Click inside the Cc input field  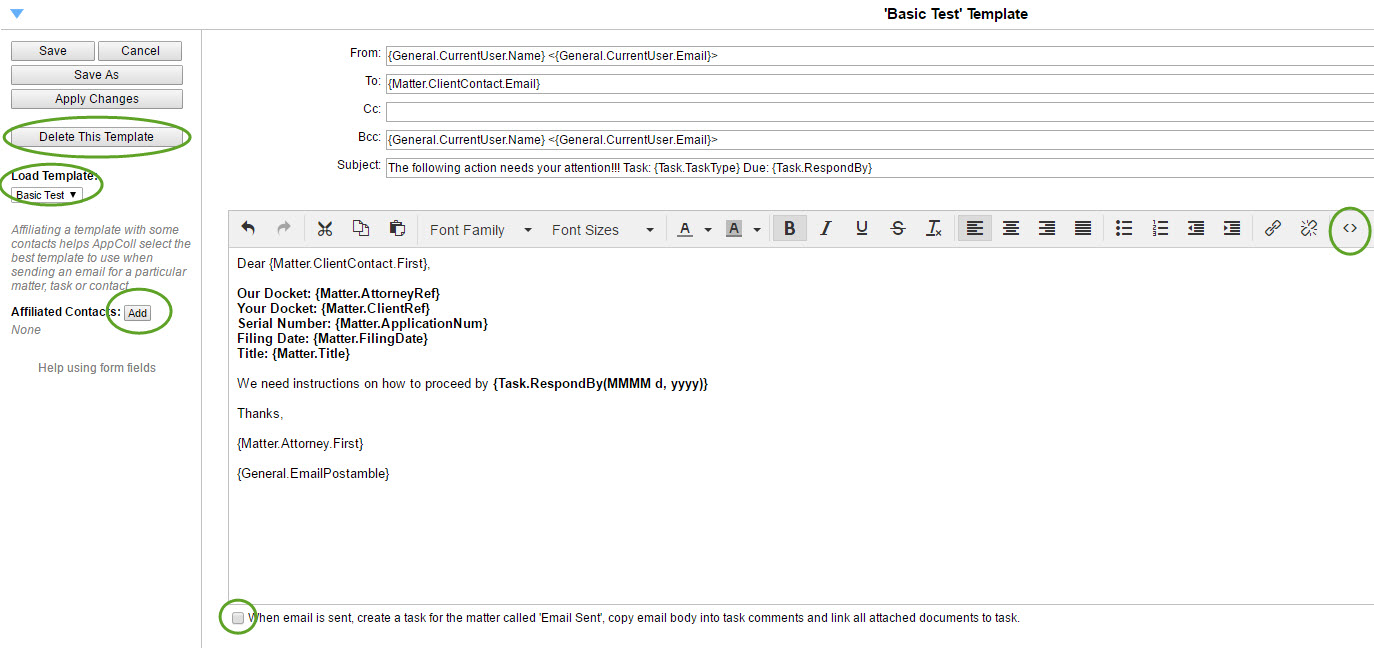(700, 111)
